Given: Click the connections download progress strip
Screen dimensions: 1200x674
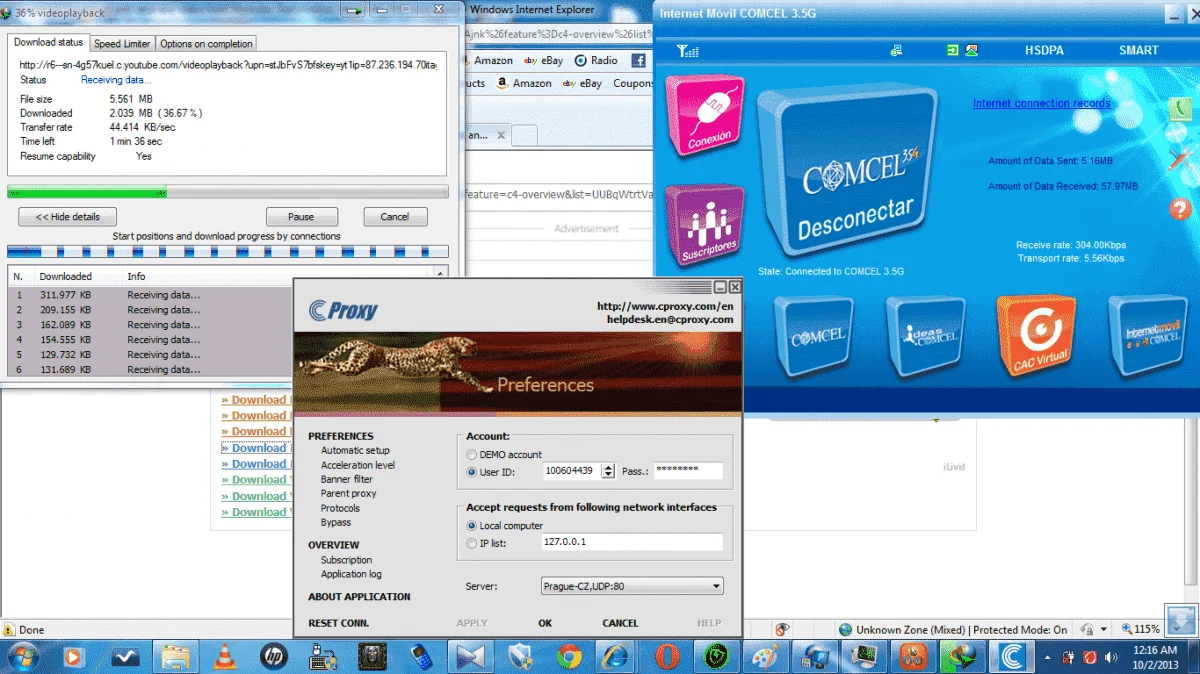Looking at the screenshot, I should point(227,252).
